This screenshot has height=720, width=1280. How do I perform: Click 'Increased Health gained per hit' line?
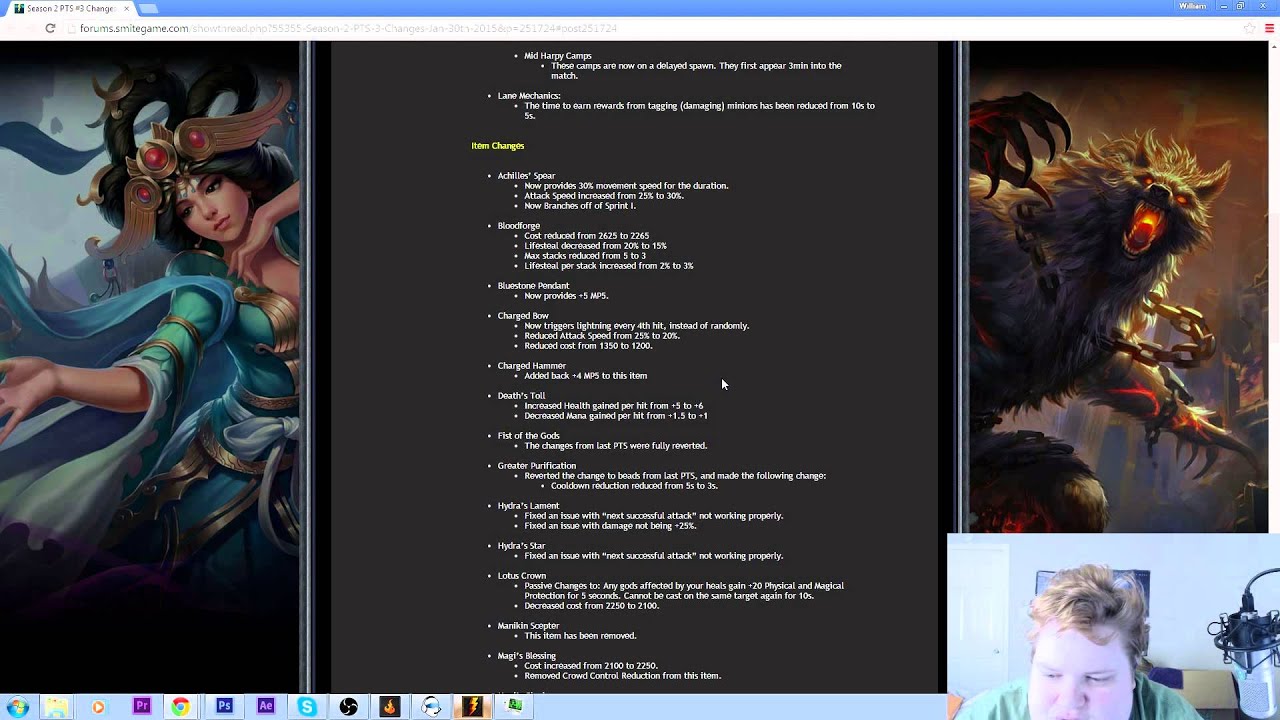pos(614,406)
